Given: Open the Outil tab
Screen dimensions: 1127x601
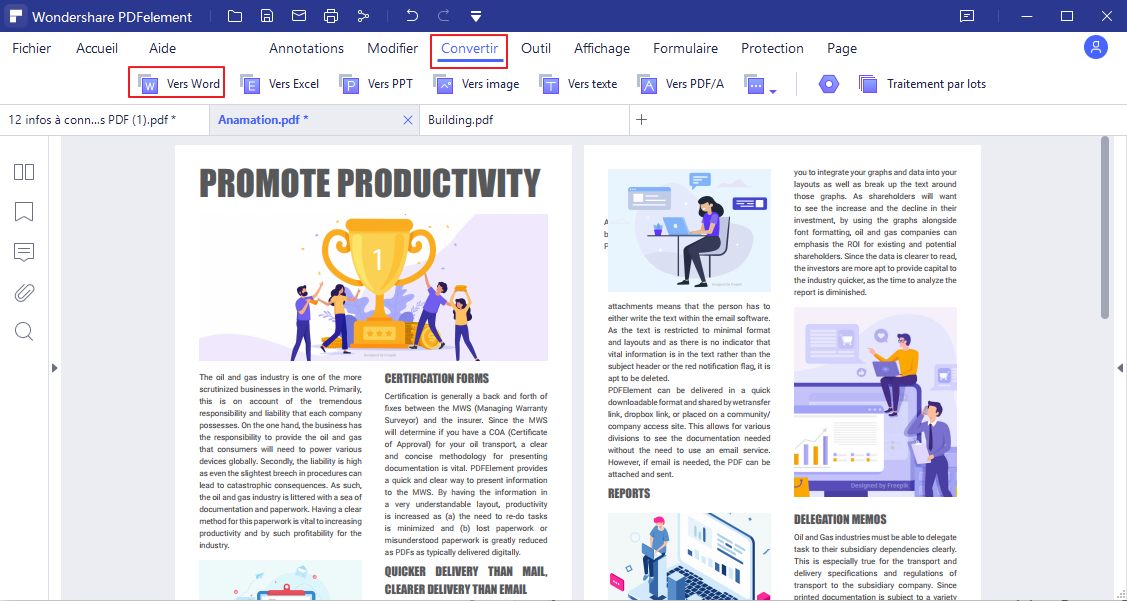Looking at the screenshot, I should click(x=535, y=48).
